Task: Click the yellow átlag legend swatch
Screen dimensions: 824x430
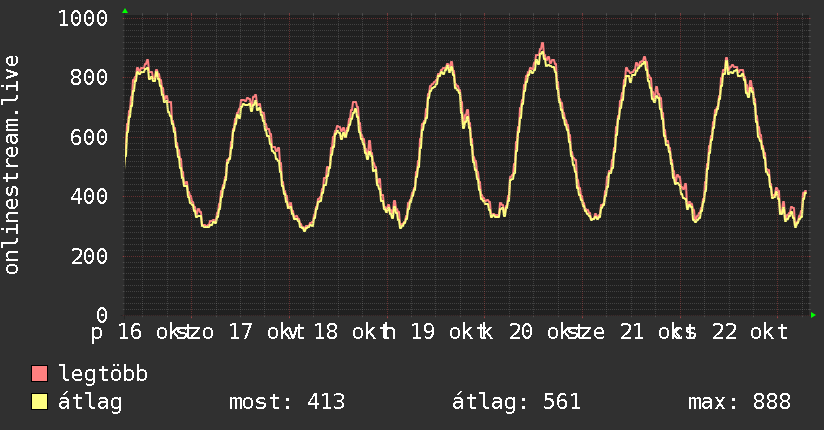Action: coord(39,401)
